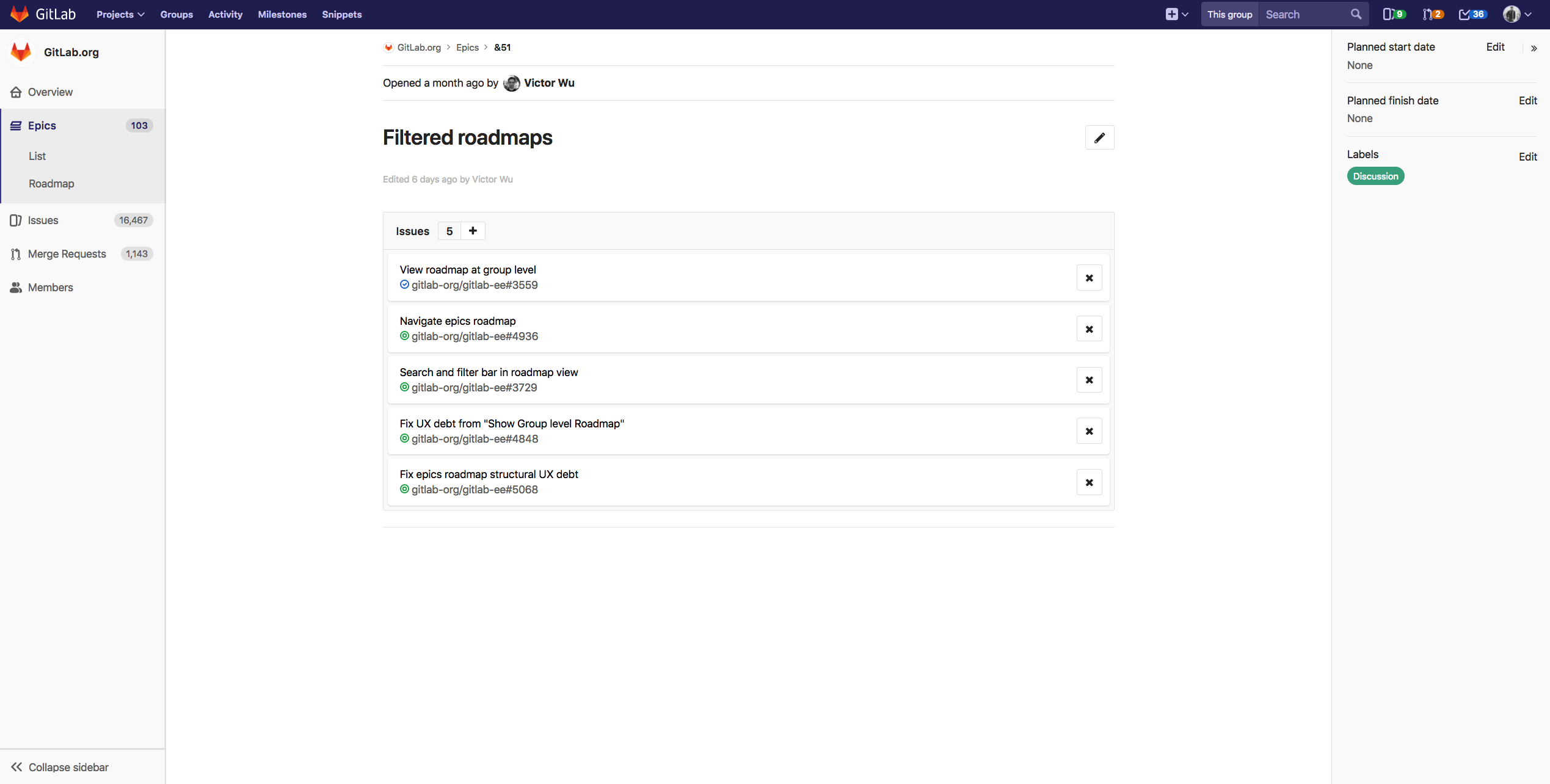Open the todos icon showing 36
Viewport: 1550px width, 784px height.
coord(1472,15)
